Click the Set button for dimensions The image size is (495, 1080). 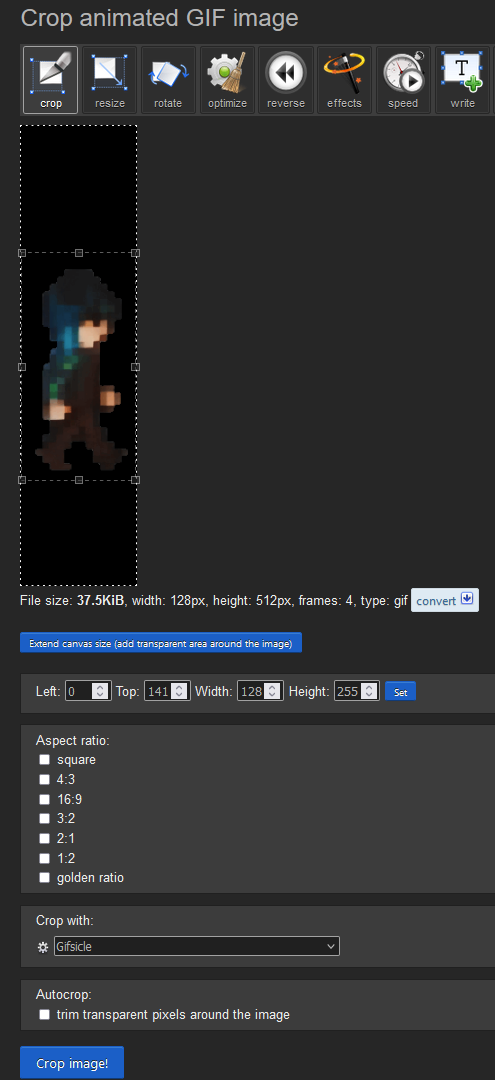(x=401, y=691)
